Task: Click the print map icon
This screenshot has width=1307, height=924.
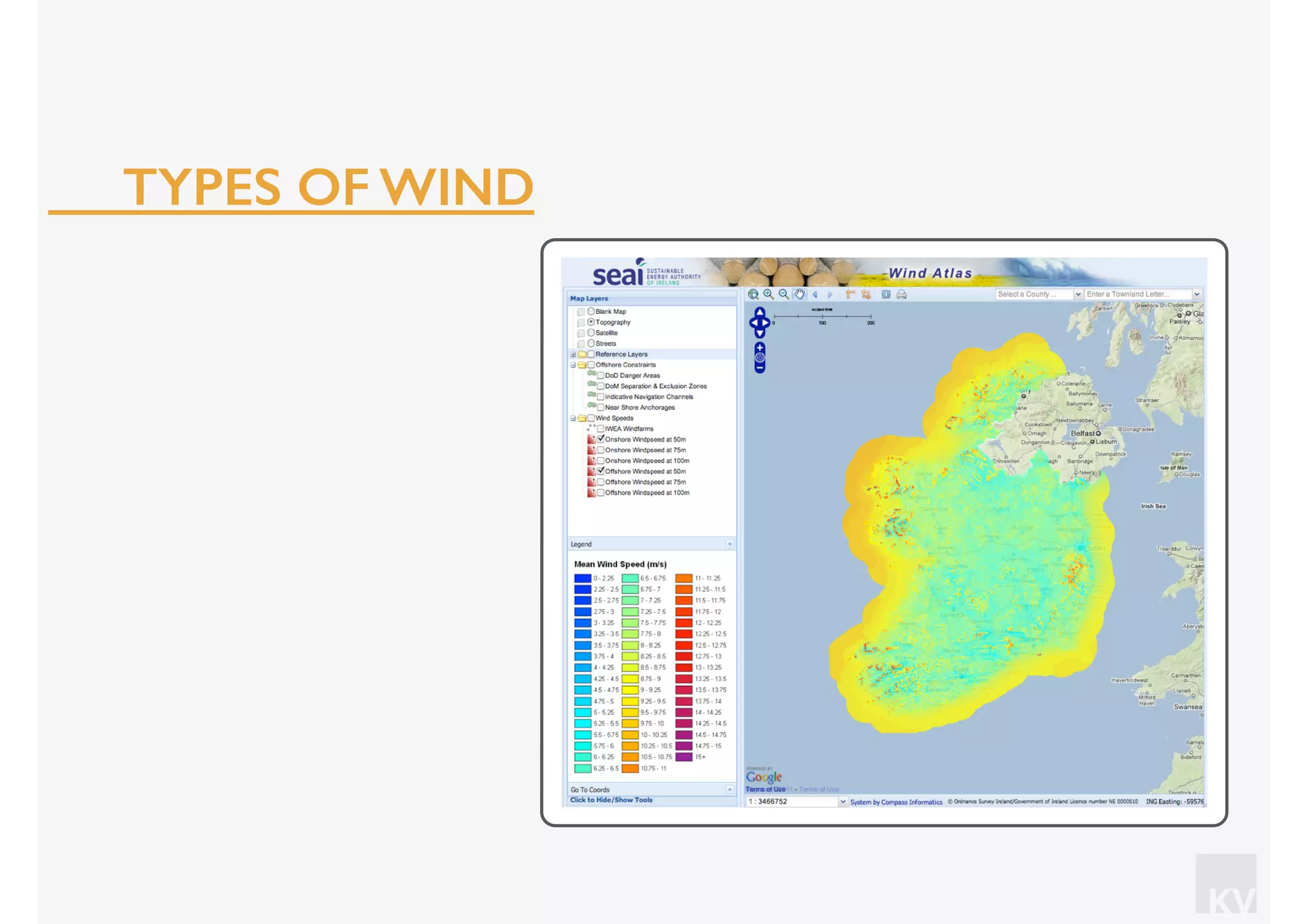Action: [x=901, y=294]
